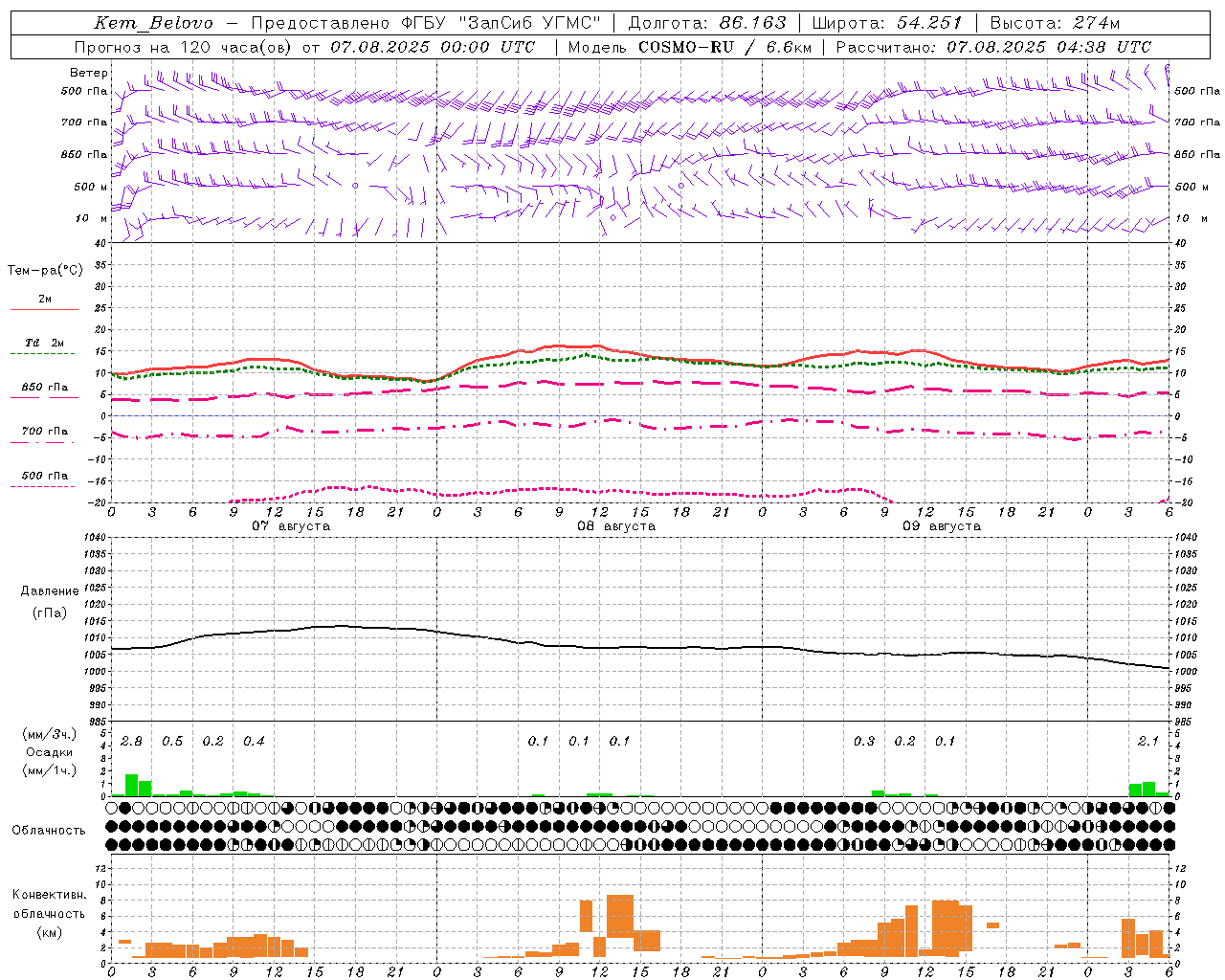
Task: Click the 500 гПа temperature legend entry
Action: 45,476
